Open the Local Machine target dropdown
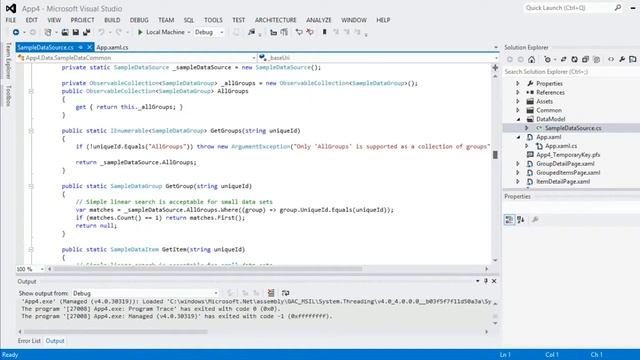The height and width of the screenshot is (360, 640). tap(189, 32)
